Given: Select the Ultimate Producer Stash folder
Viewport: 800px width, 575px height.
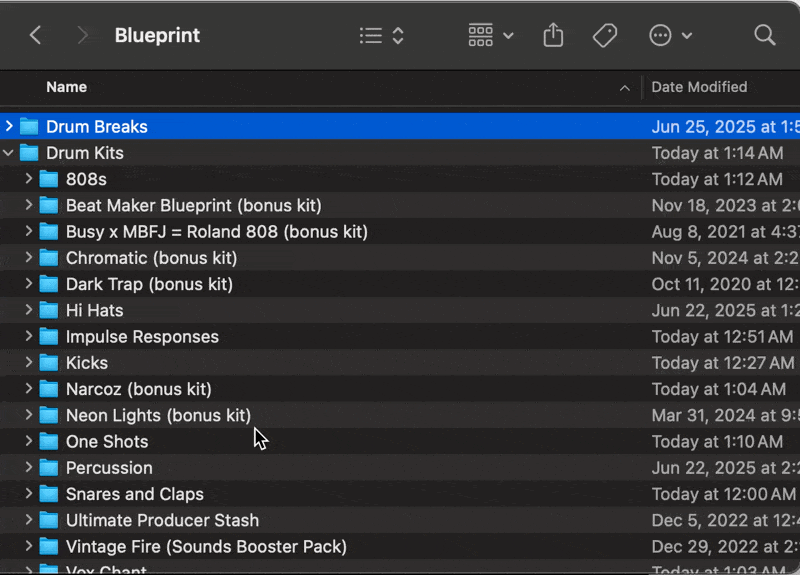Looking at the screenshot, I should pyautogui.click(x=162, y=520).
